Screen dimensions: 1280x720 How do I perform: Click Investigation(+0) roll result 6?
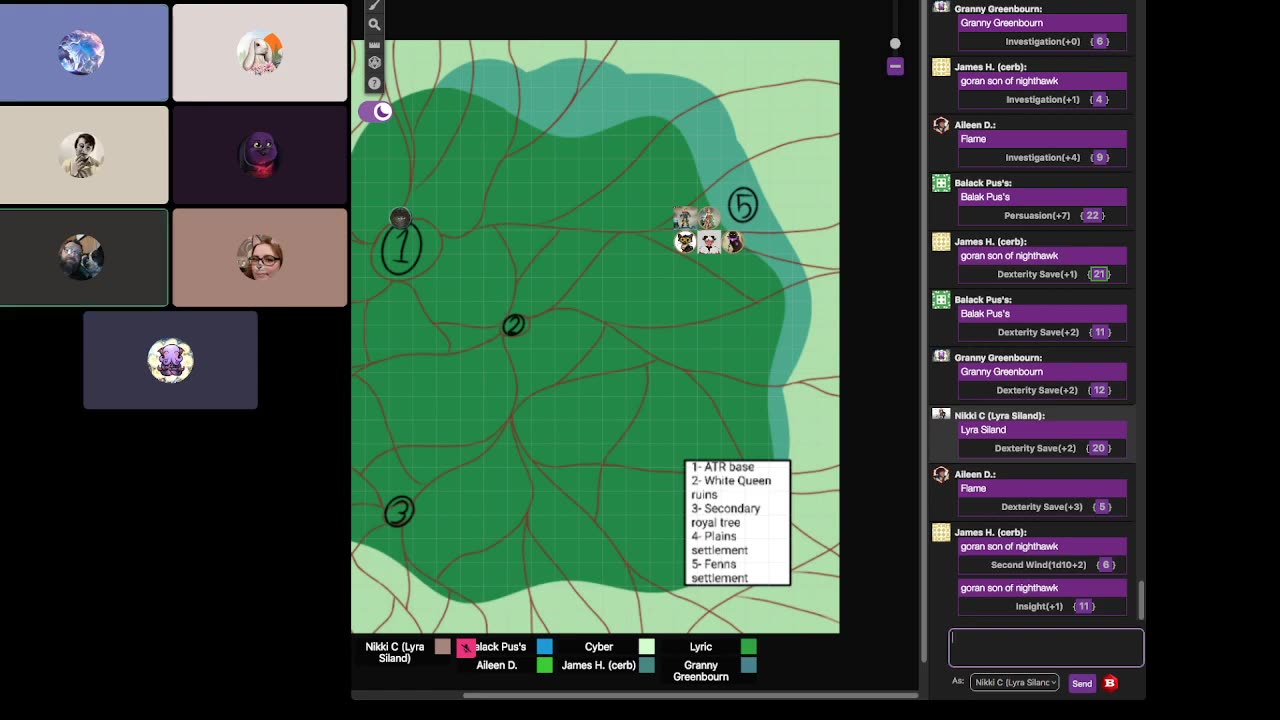point(1100,42)
